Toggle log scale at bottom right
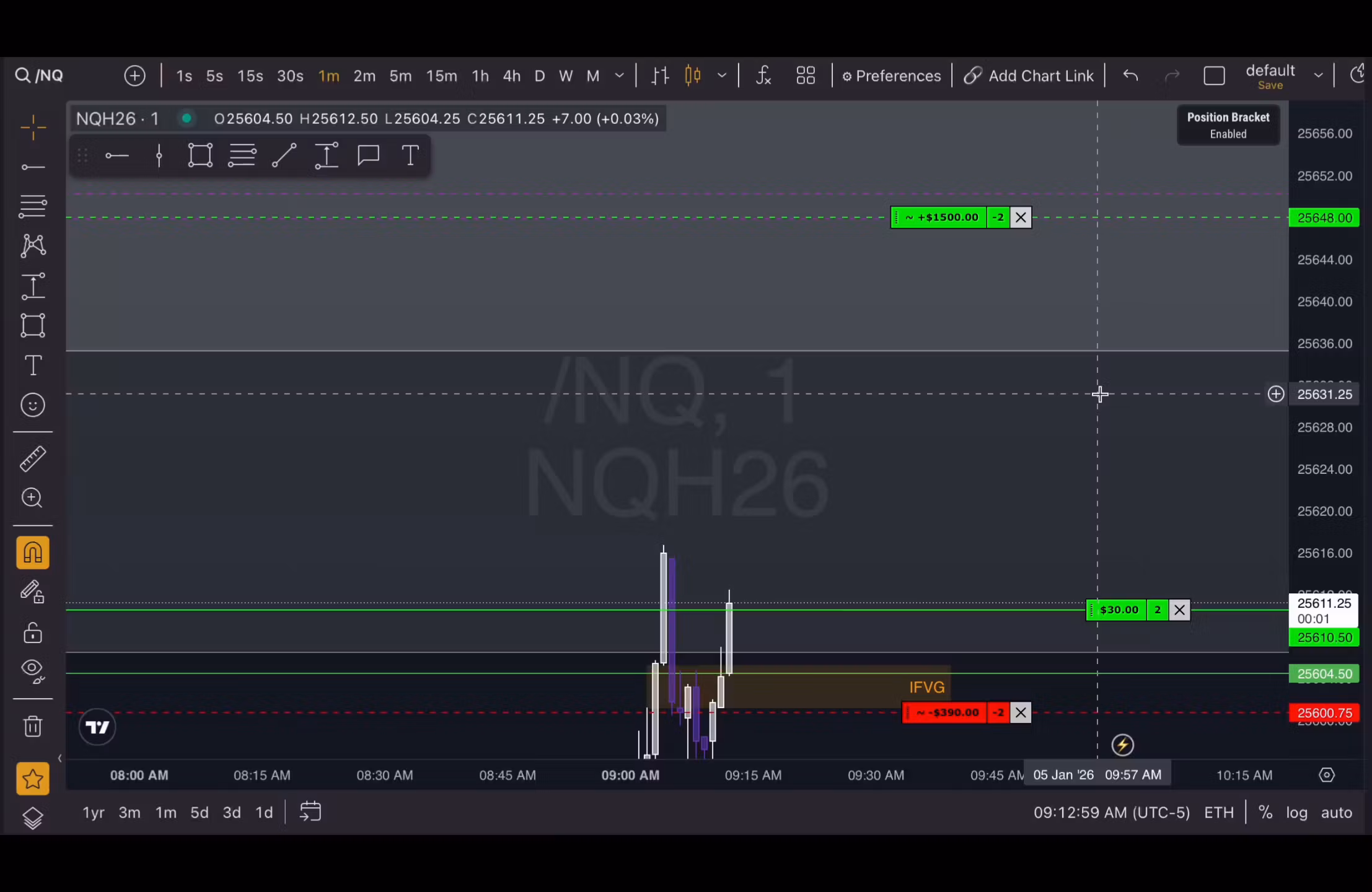This screenshot has height=892, width=1372. 1296,812
